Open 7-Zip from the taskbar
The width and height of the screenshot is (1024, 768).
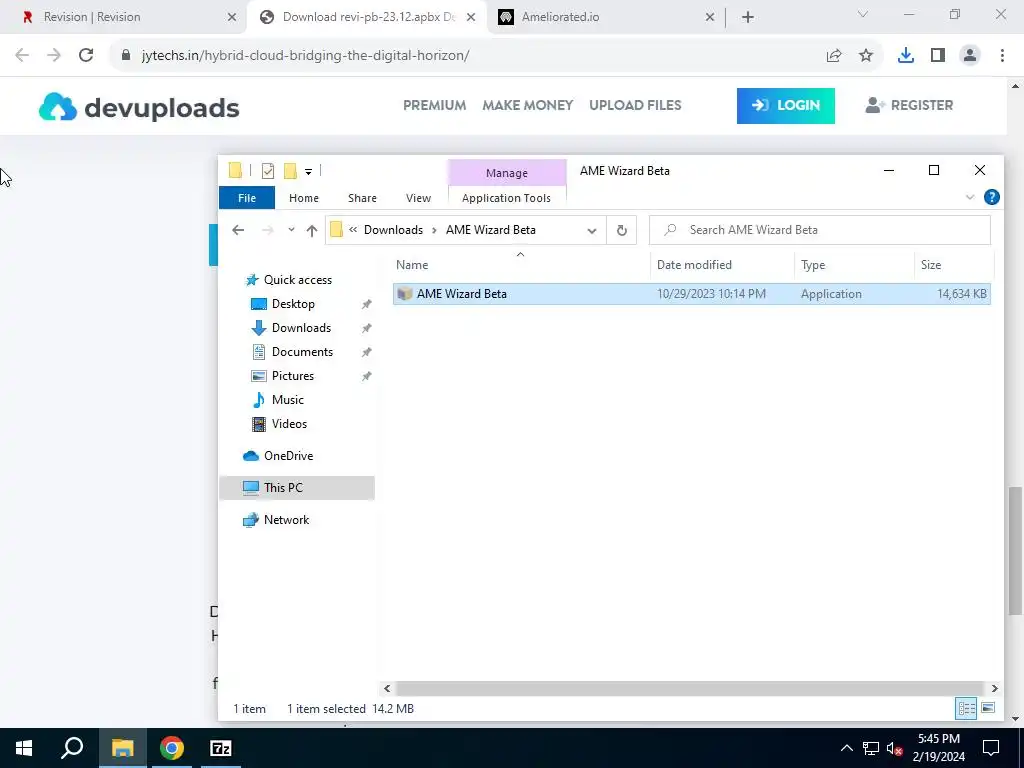coord(221,748)
